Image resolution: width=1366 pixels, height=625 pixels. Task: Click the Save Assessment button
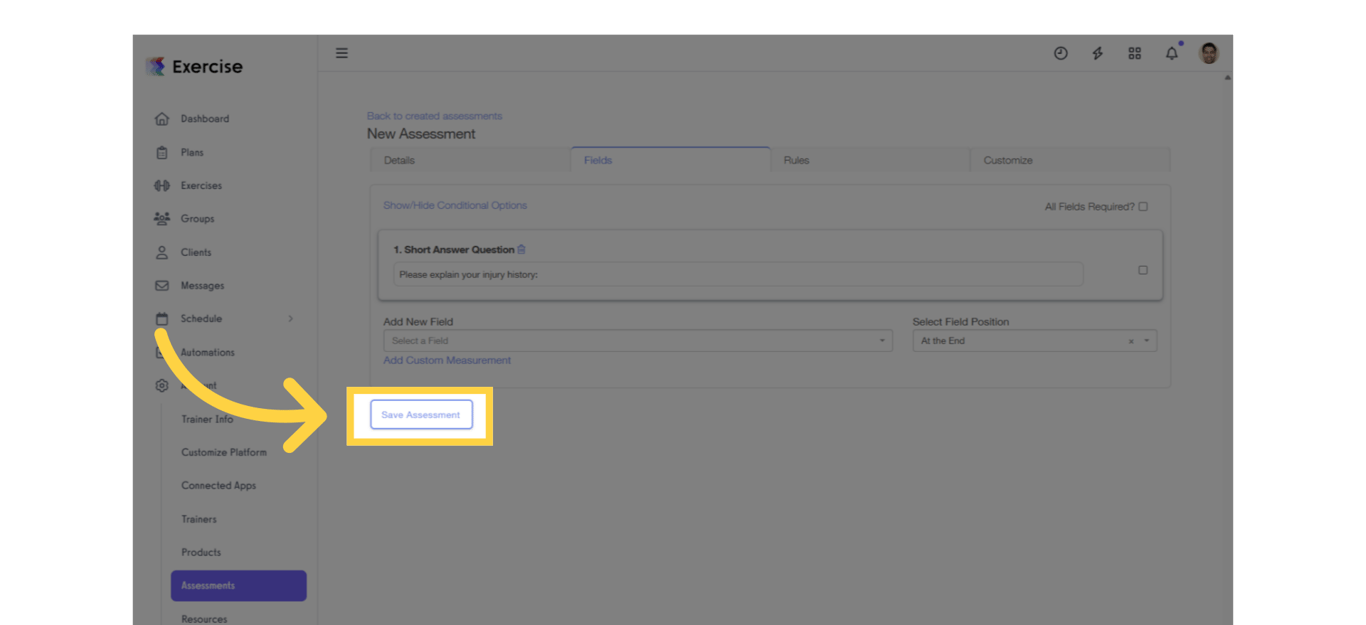[x=420, y=414]
